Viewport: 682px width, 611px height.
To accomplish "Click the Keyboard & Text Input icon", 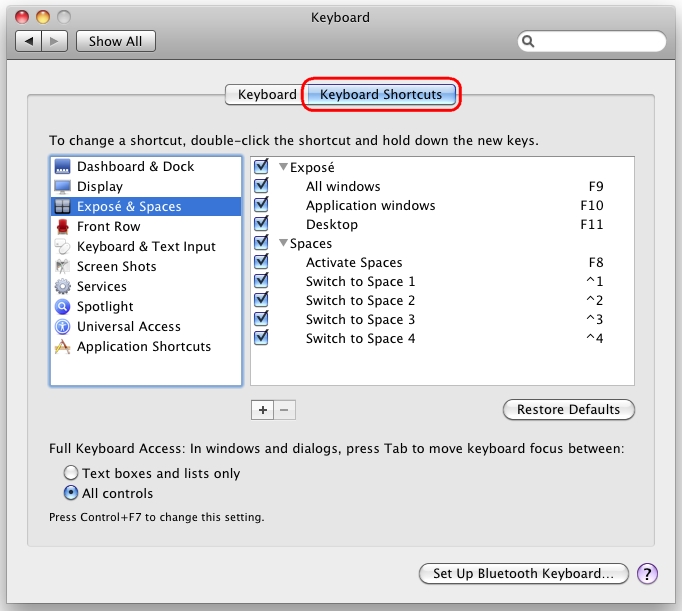I will click(63, 247).
